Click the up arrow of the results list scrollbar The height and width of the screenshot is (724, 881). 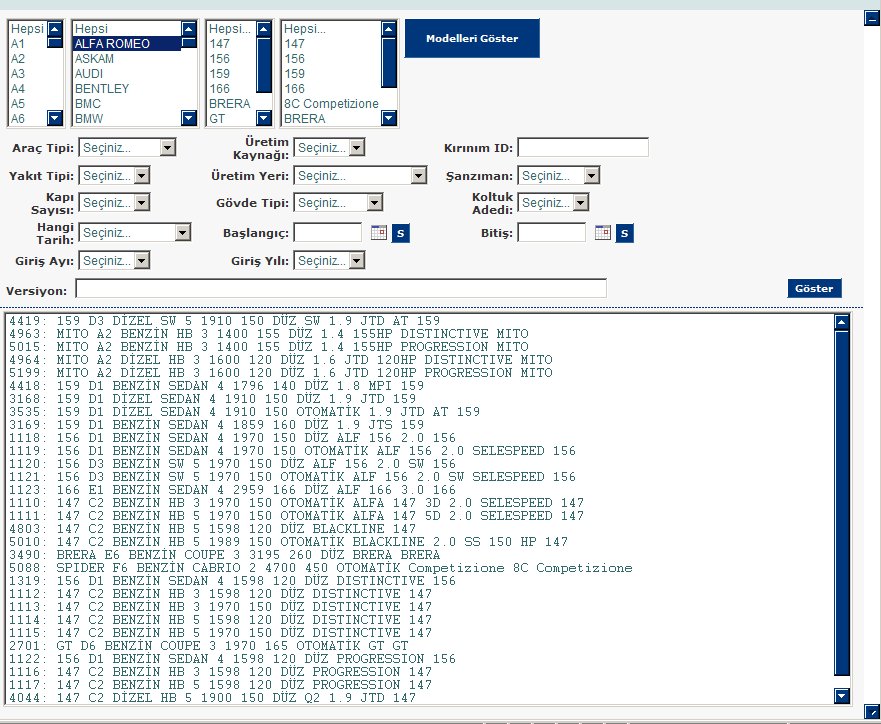point(842,322)
